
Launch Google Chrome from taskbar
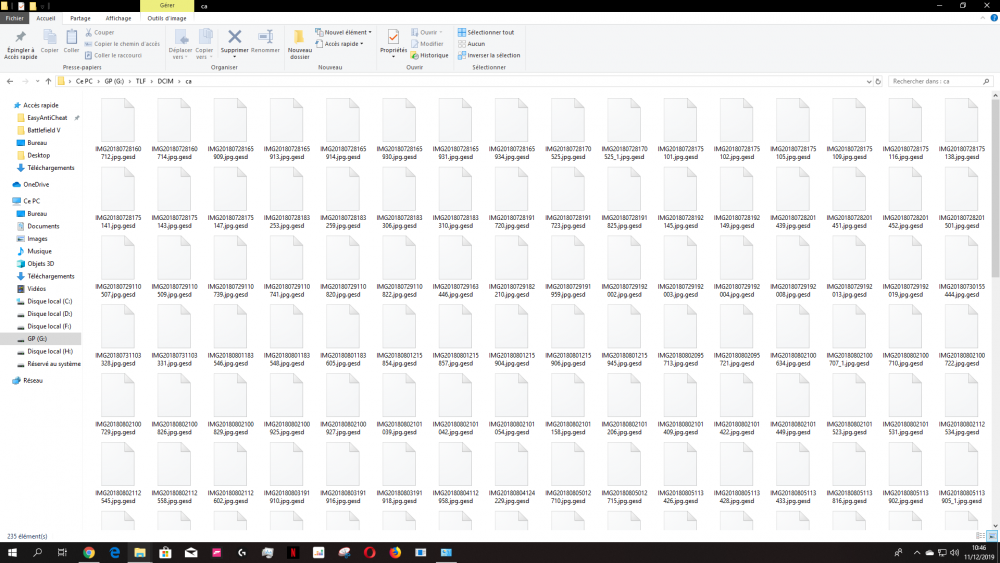[88, 552]
